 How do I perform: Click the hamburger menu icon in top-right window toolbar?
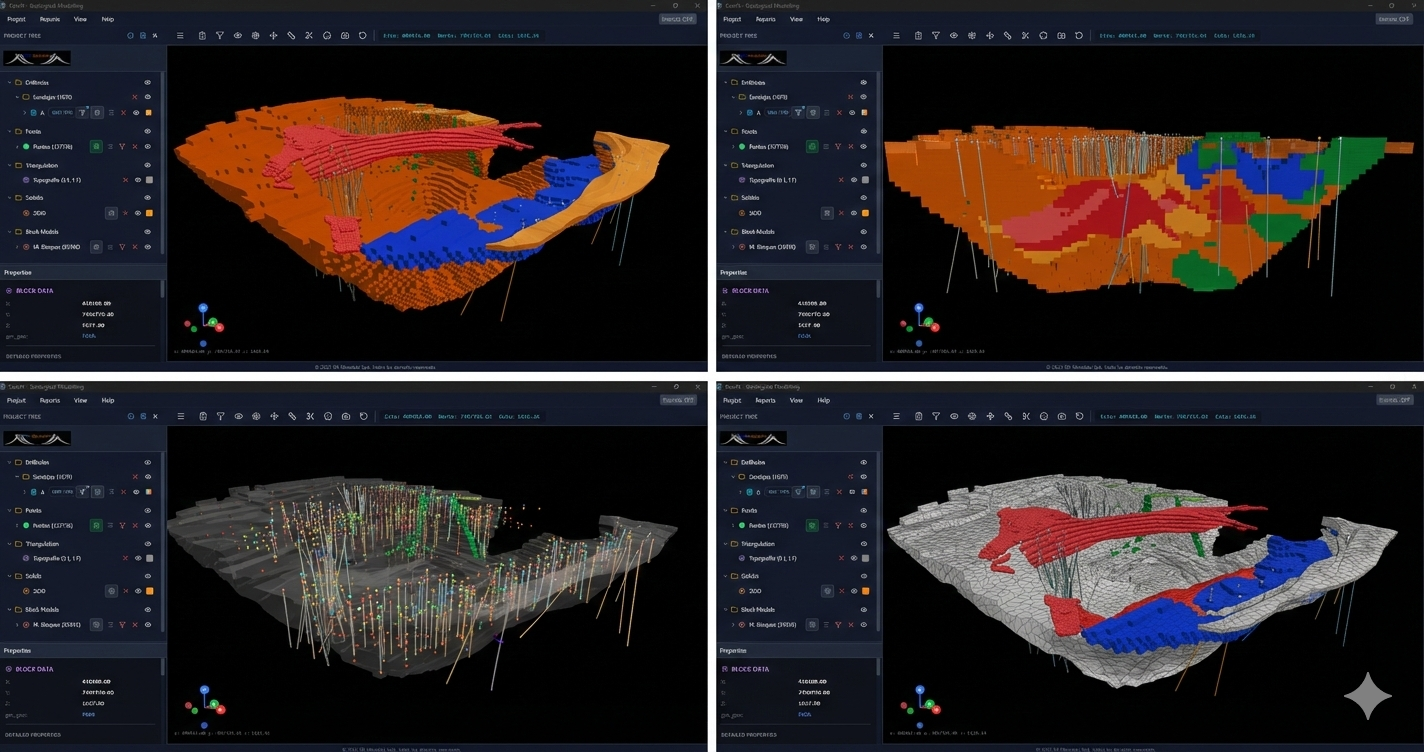896,36
